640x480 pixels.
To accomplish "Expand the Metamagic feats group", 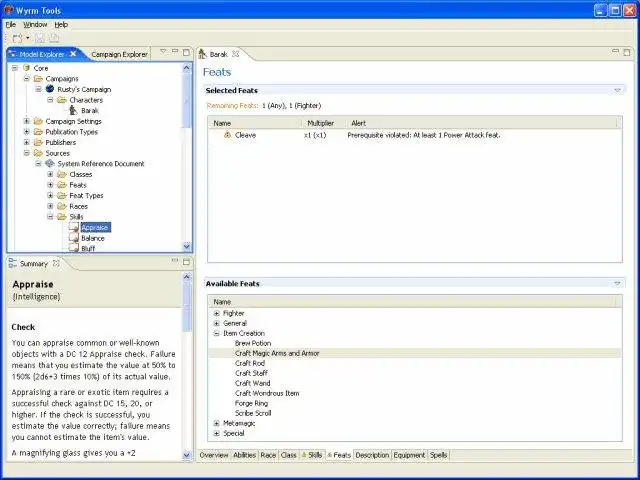I will pyautogui.click(x=217, y=423).
